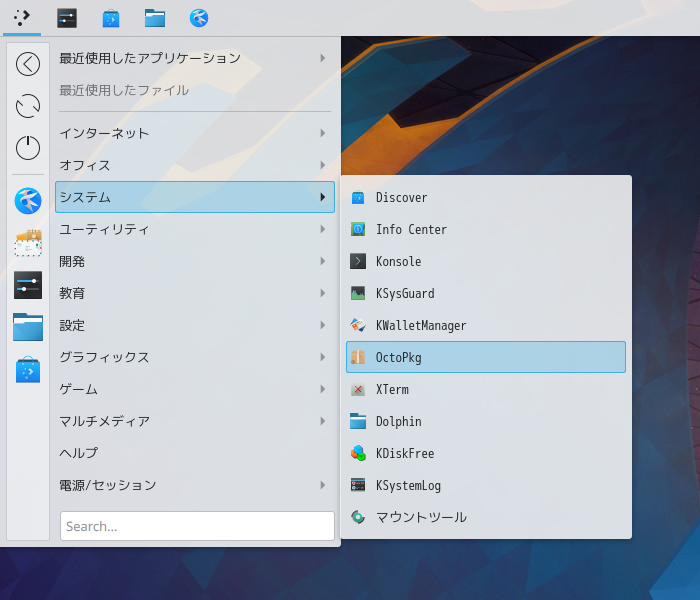Viewport: 700px width, 600px height.
Task: Launch Konsole from the System submenu
Action: [x=486, y=261]
